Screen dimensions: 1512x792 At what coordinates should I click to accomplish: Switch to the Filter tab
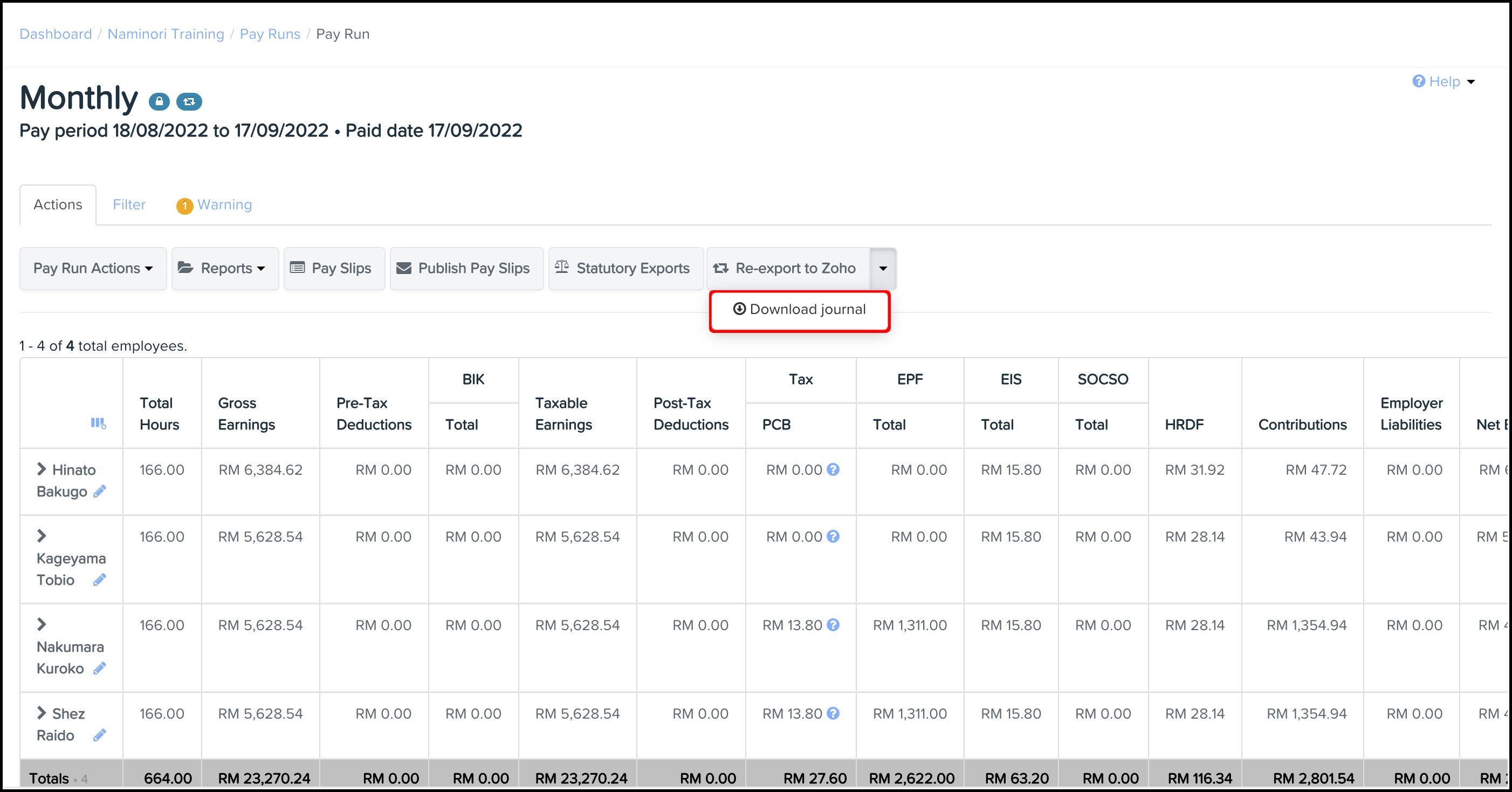point(129,204)
